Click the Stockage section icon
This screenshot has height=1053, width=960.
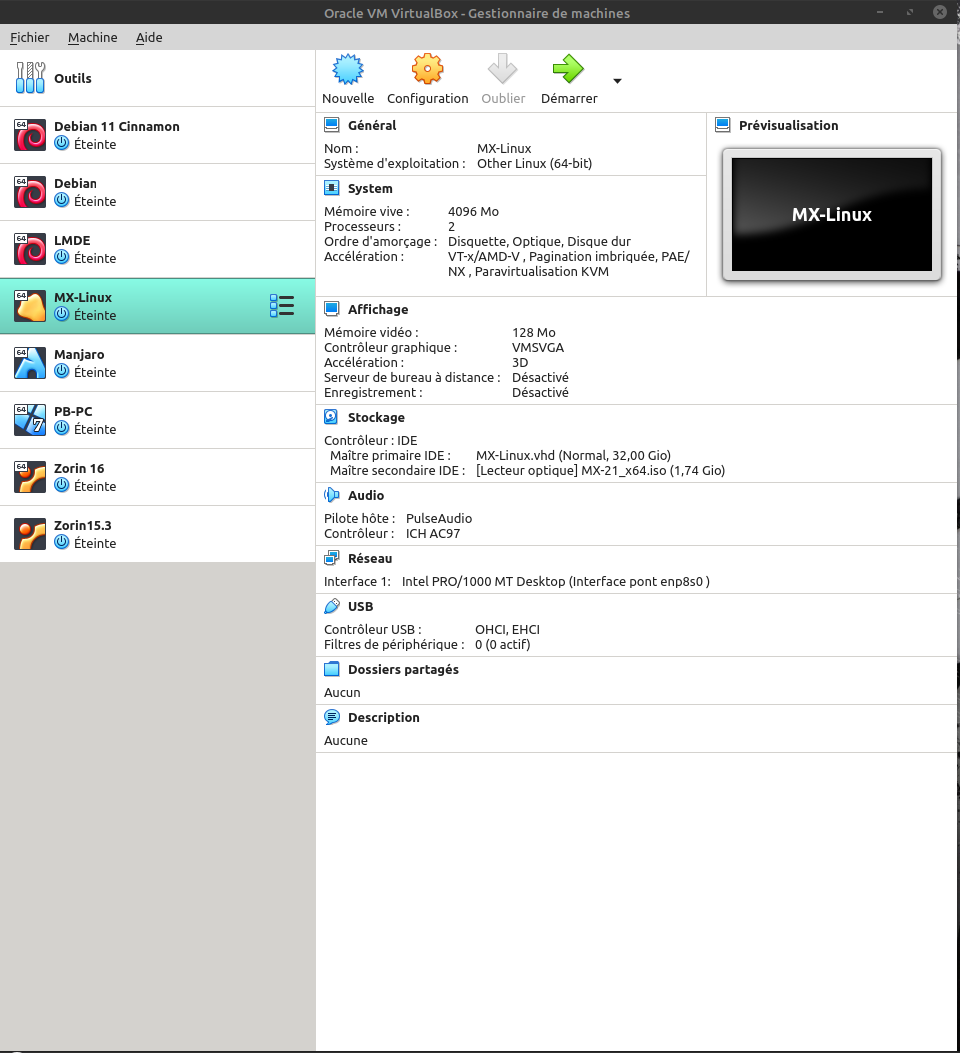(332, 417)
